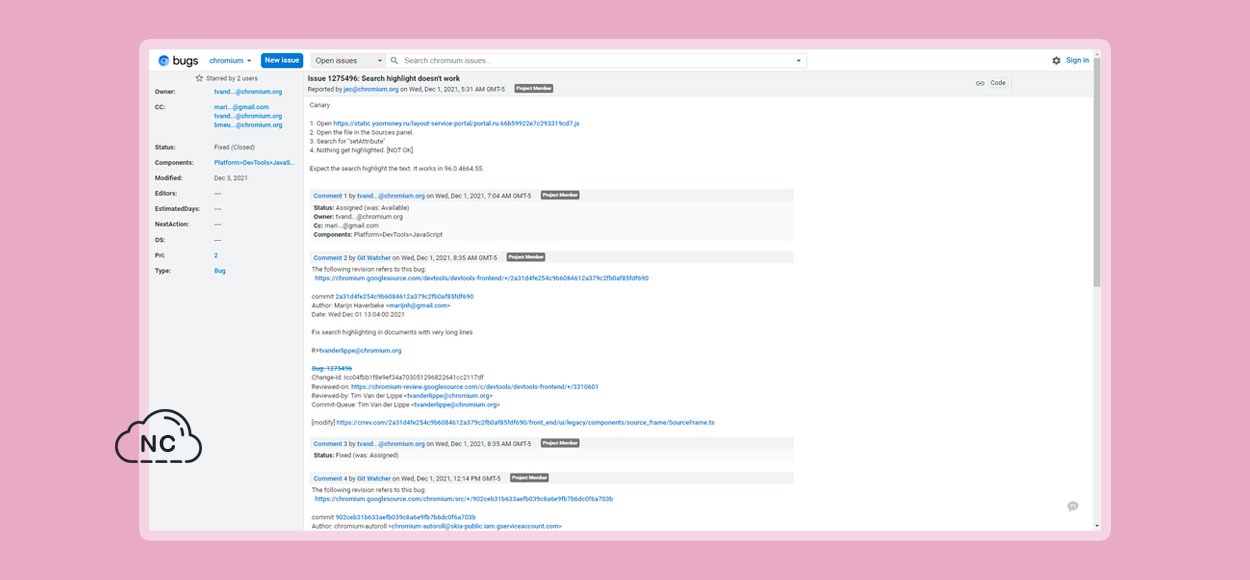
Task: Click chromium-autoroll service account email
Action: (476, 526)
